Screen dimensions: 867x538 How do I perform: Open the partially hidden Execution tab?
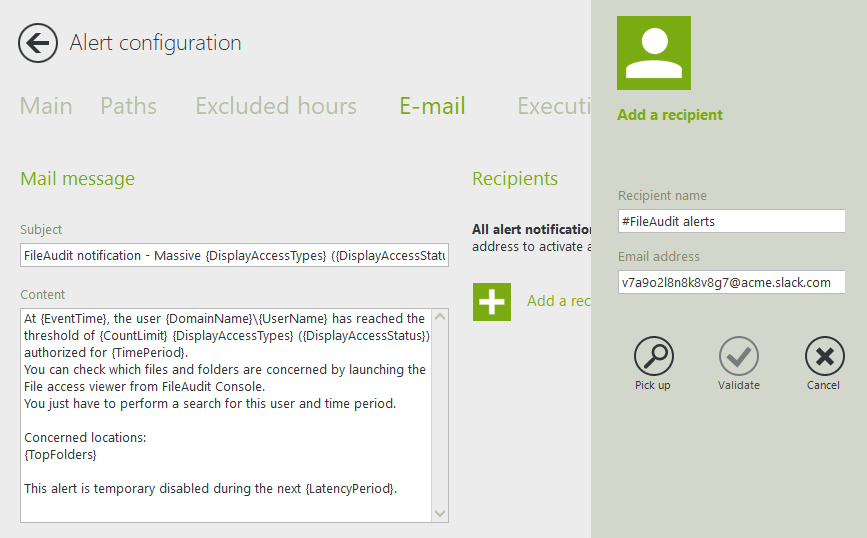(553, 106)
